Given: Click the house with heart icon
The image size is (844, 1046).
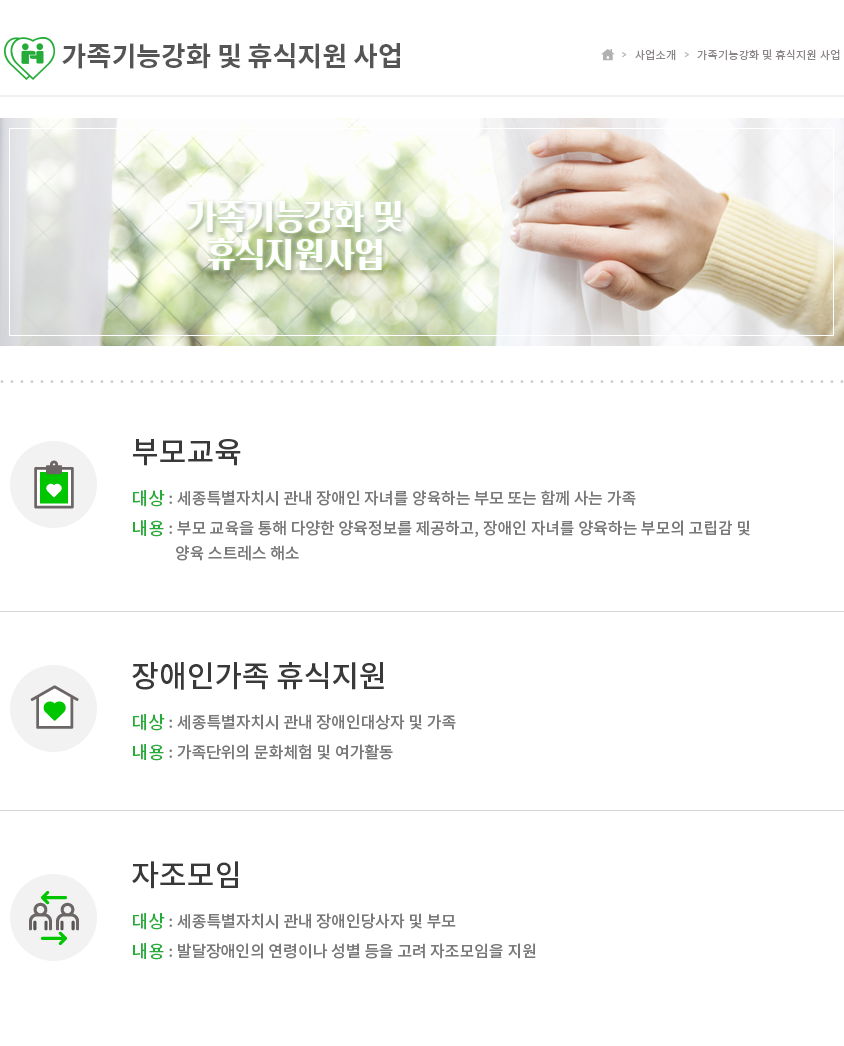Looking at the screenshot, I should point(53,708).
